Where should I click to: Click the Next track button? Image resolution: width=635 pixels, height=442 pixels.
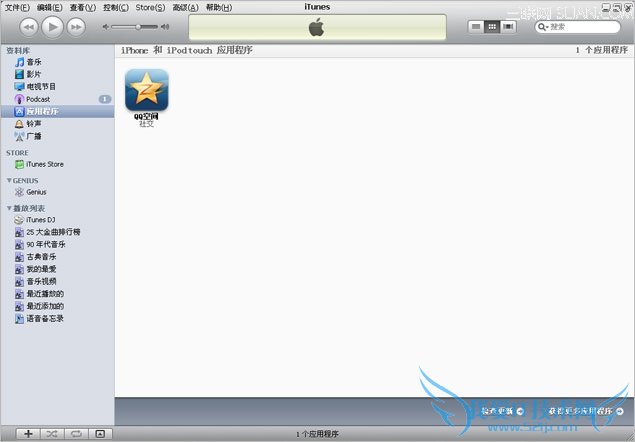[76, 27]
